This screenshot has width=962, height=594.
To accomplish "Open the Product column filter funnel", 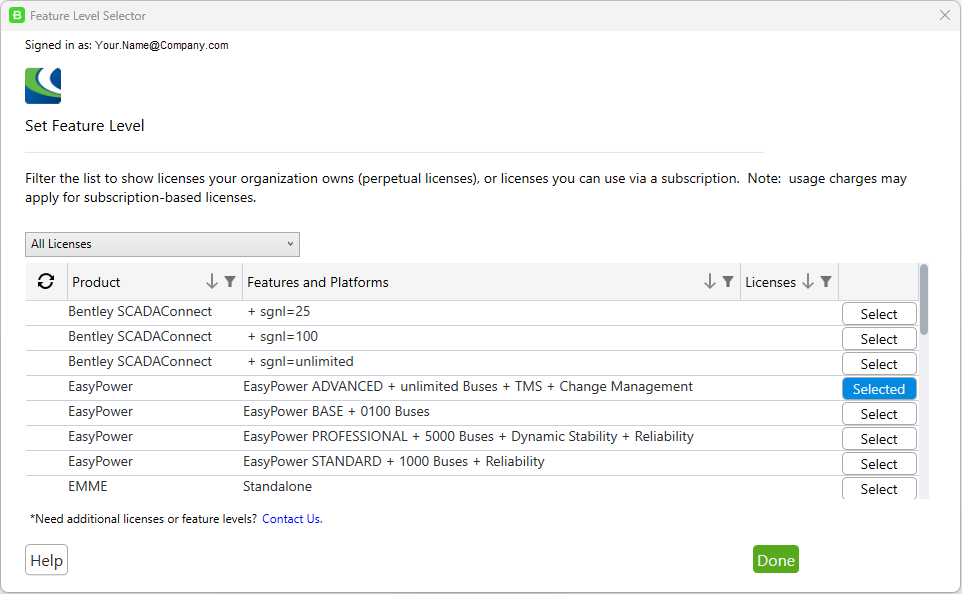I will (230, 282).
